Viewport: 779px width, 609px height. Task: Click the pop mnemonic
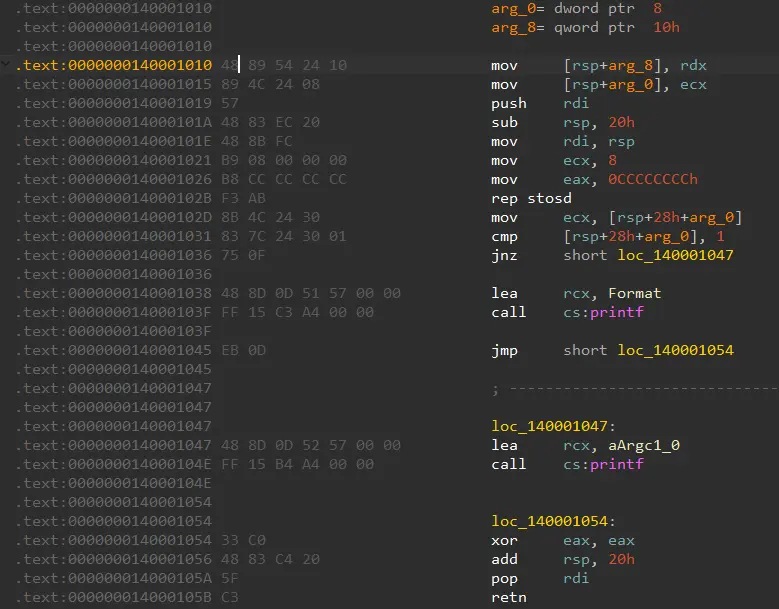click(x=504, y=578)
